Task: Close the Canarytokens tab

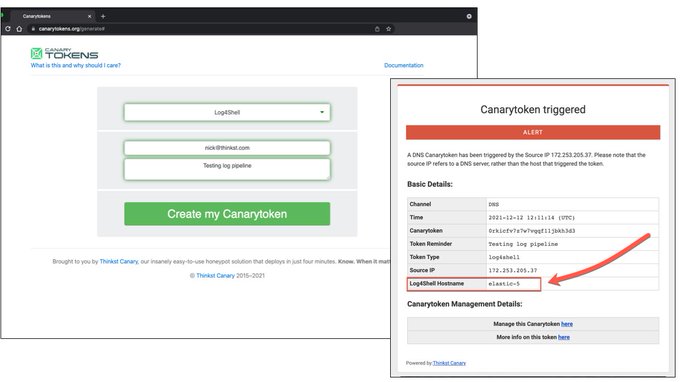Action: (x=89, y=16)
